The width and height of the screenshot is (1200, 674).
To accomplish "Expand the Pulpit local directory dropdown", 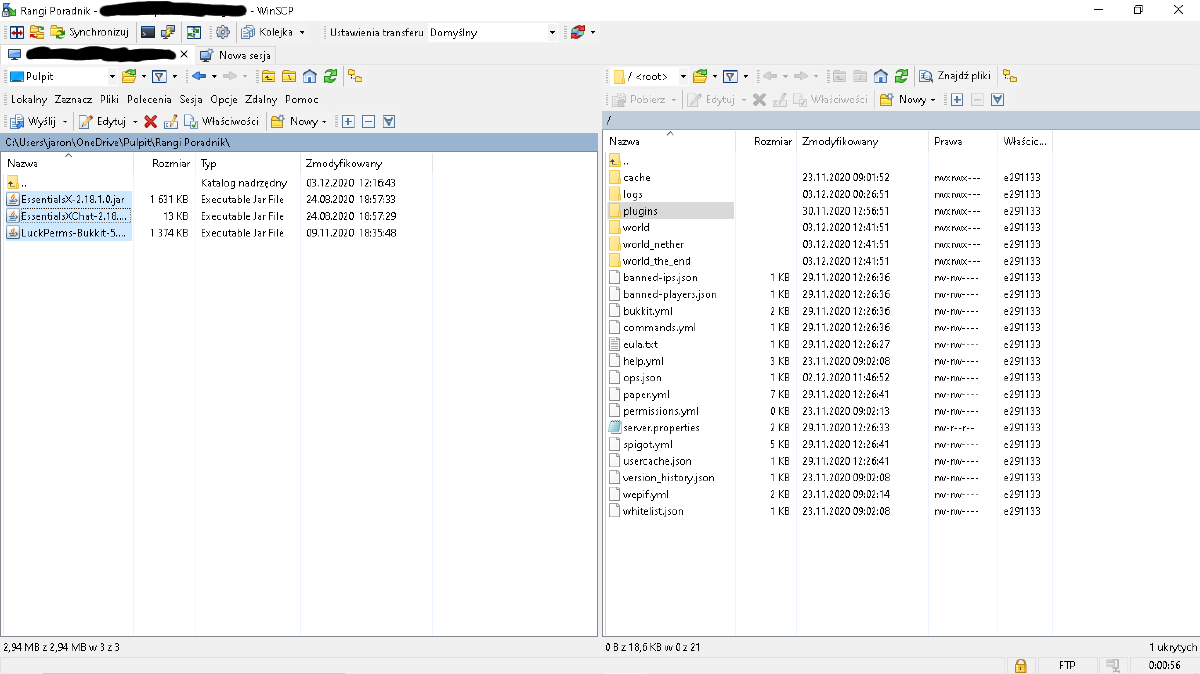I will coord(111,76).
